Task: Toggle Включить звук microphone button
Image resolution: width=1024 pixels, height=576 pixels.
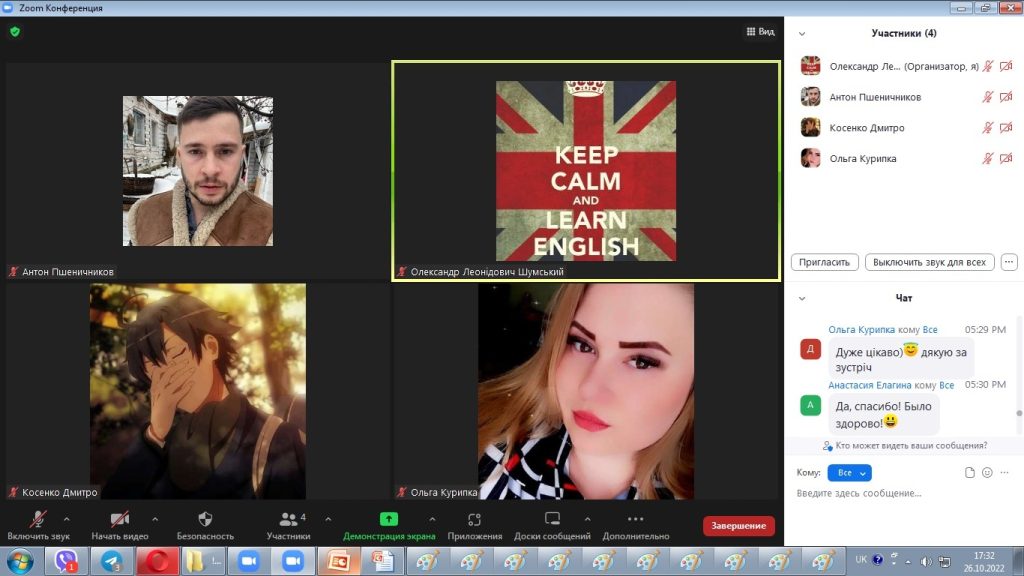Action: tap(38, 526)
